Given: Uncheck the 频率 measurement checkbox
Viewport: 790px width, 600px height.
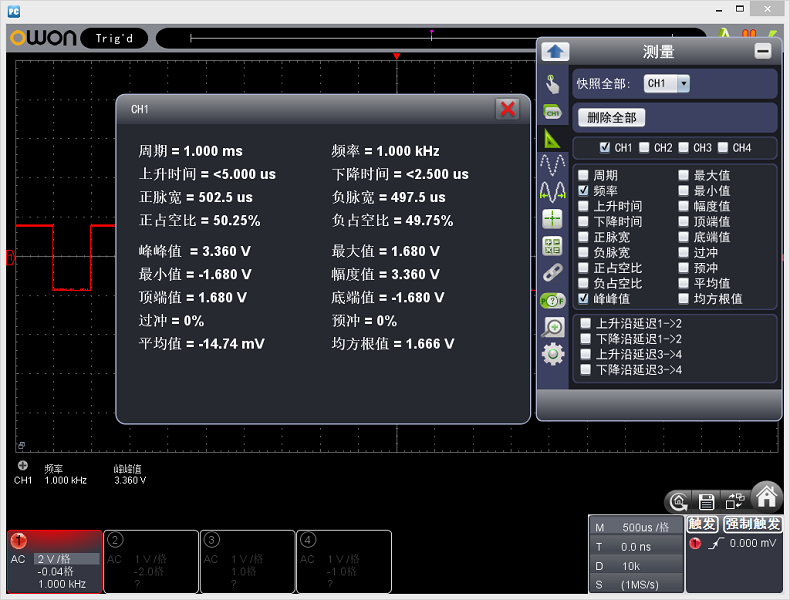Looking at the screenshot, I should [584, 190].
